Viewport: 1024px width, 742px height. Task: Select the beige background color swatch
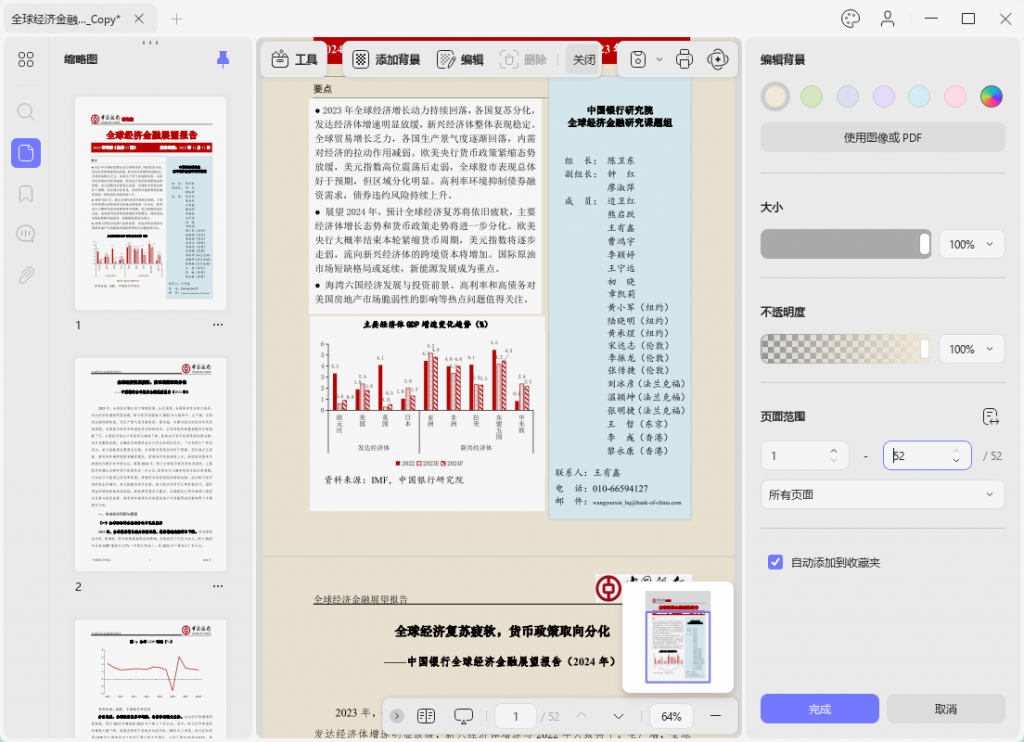[775, 97]
